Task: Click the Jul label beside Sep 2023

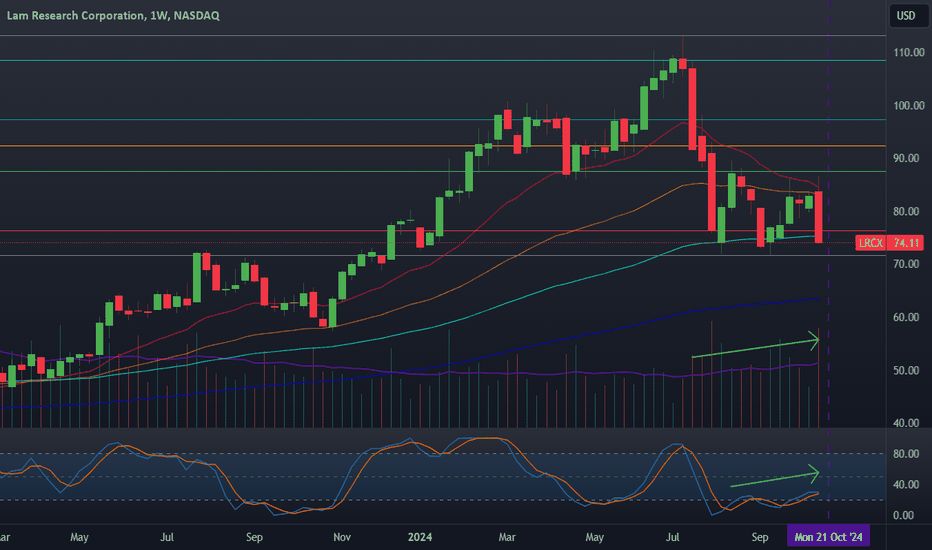Action: (167, 537)
